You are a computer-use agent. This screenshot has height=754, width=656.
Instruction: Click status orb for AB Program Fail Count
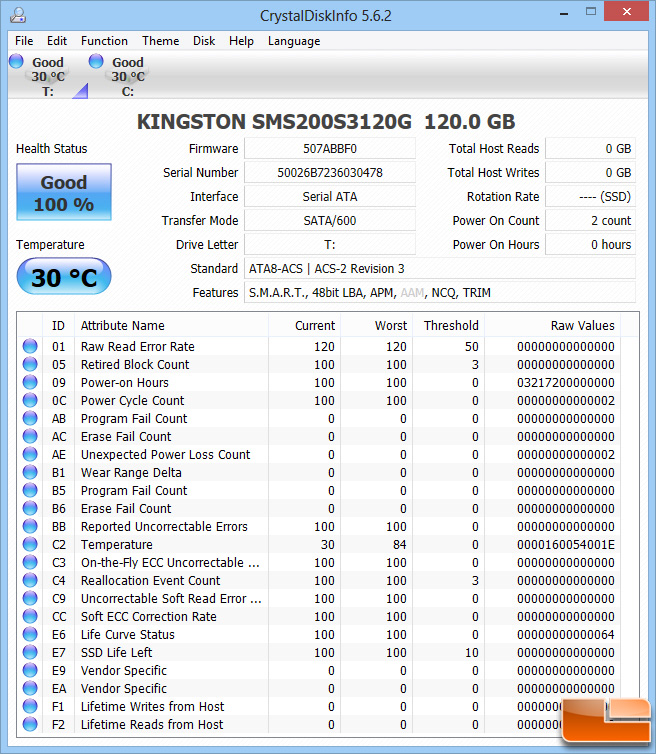[x=30, y=418]
